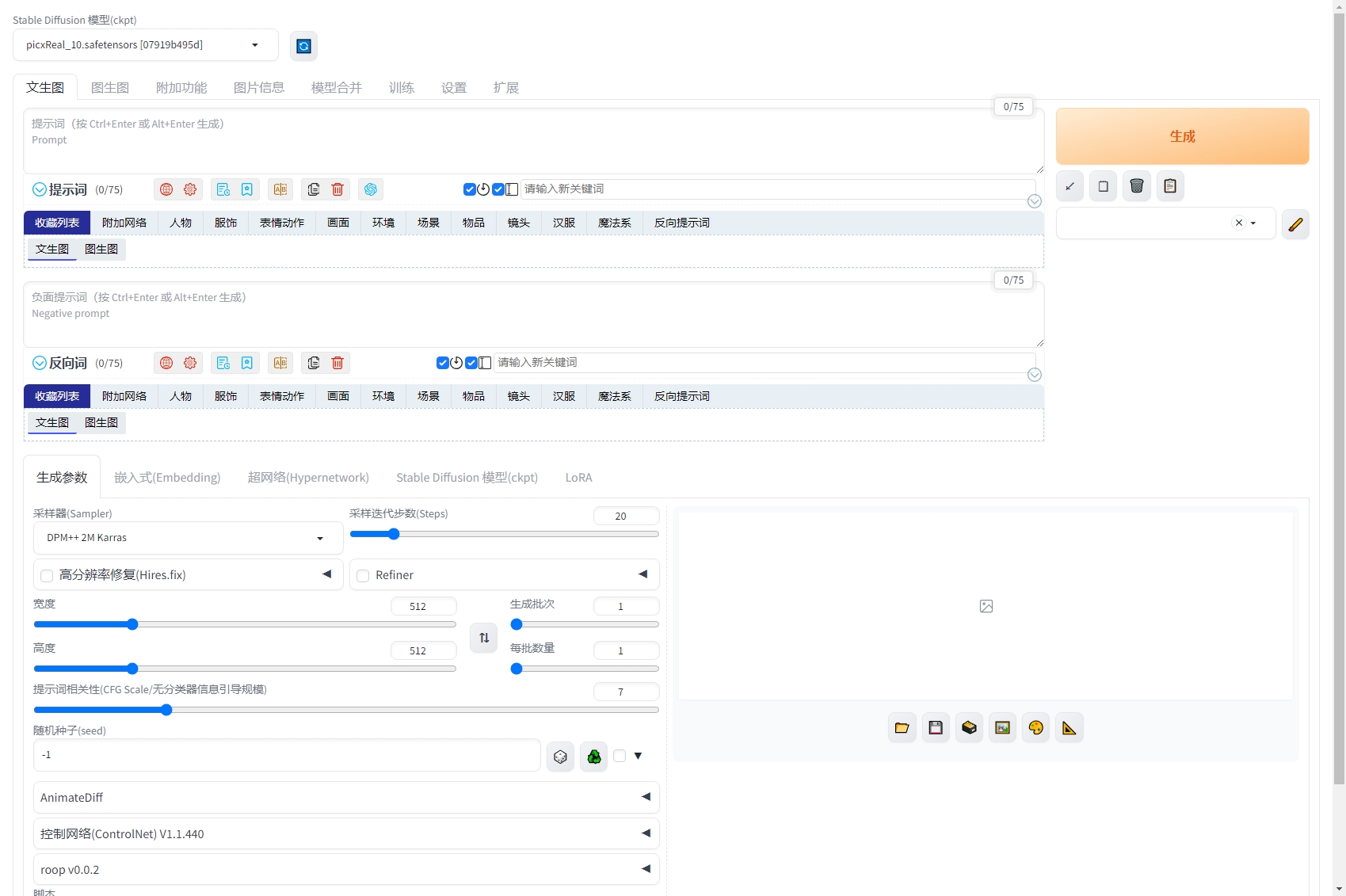Enable the Hires.fix checkbox
The image size is (1346, 896).
click(47, 576)
